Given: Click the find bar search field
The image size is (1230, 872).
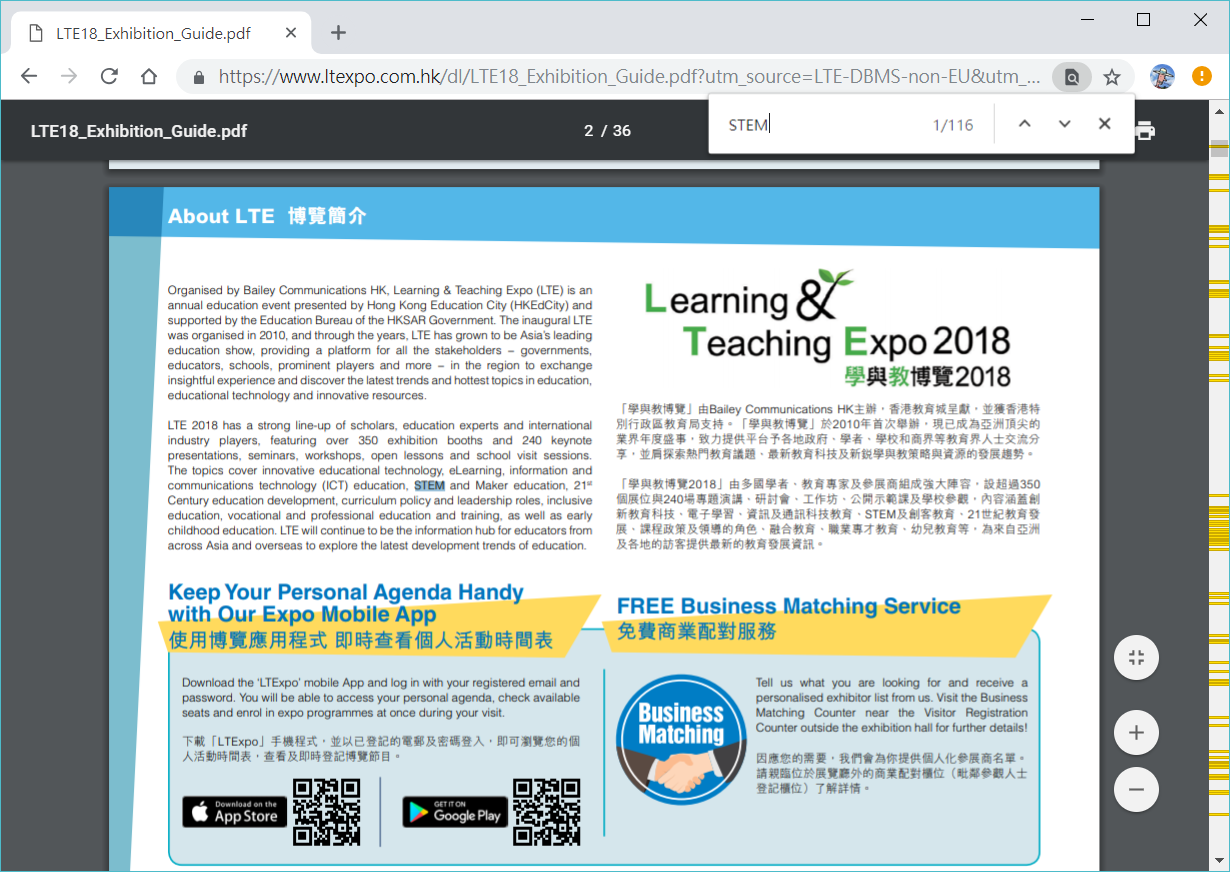Looking at the screenshot, I should point(820,124).
